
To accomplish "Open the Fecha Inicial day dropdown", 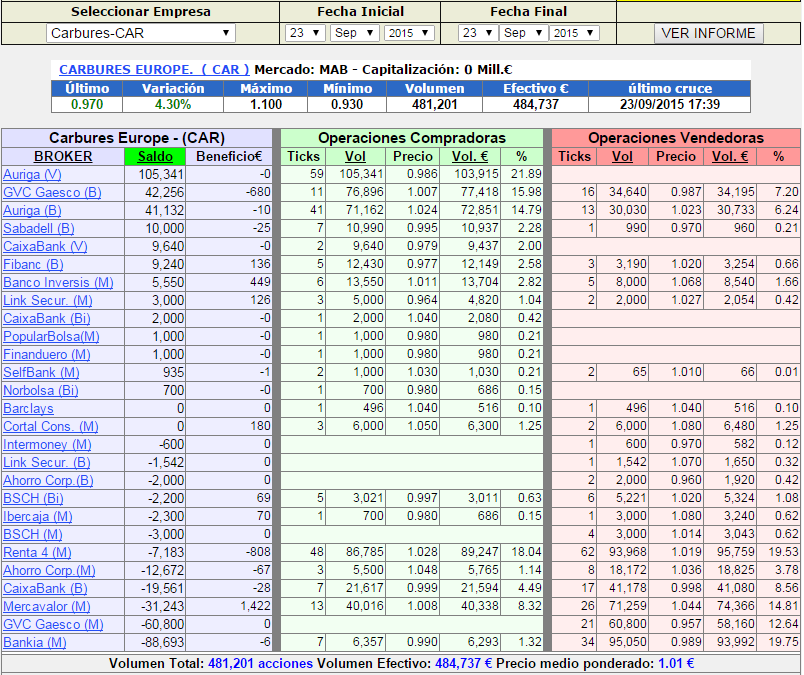I will point(305,33).
